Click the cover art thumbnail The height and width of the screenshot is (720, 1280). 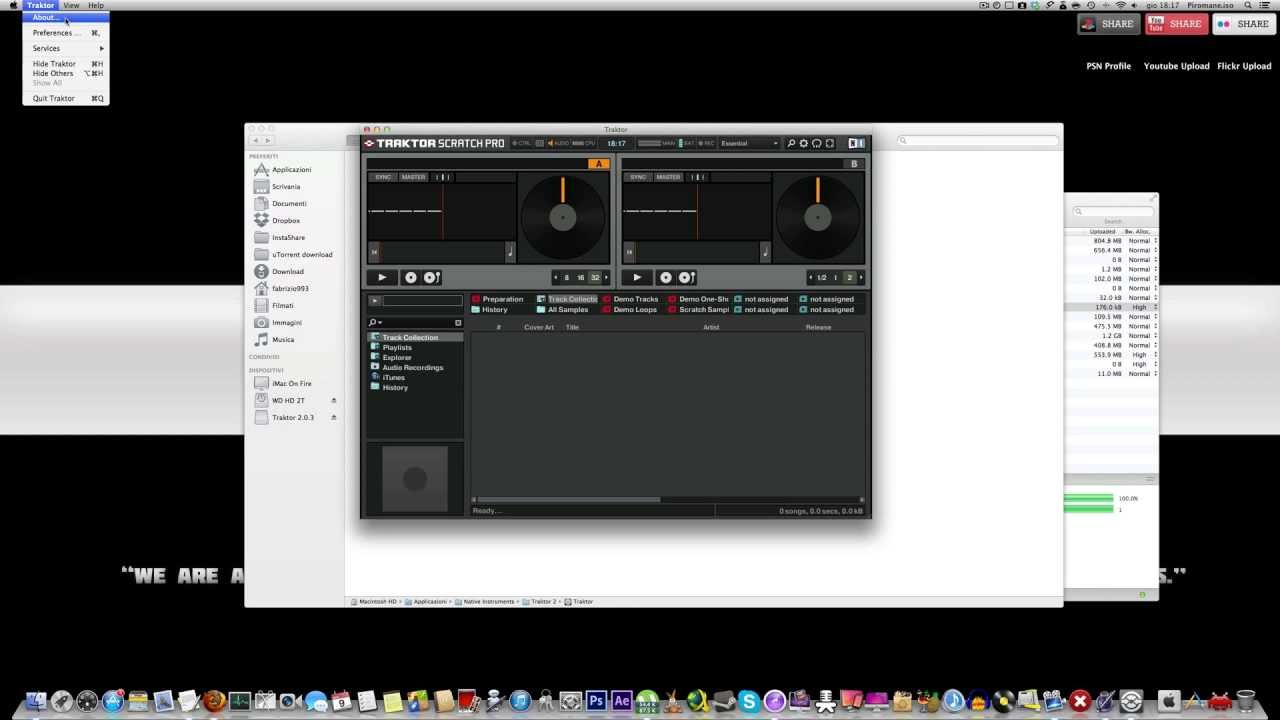pyautogui.click(x=415, y=480)
